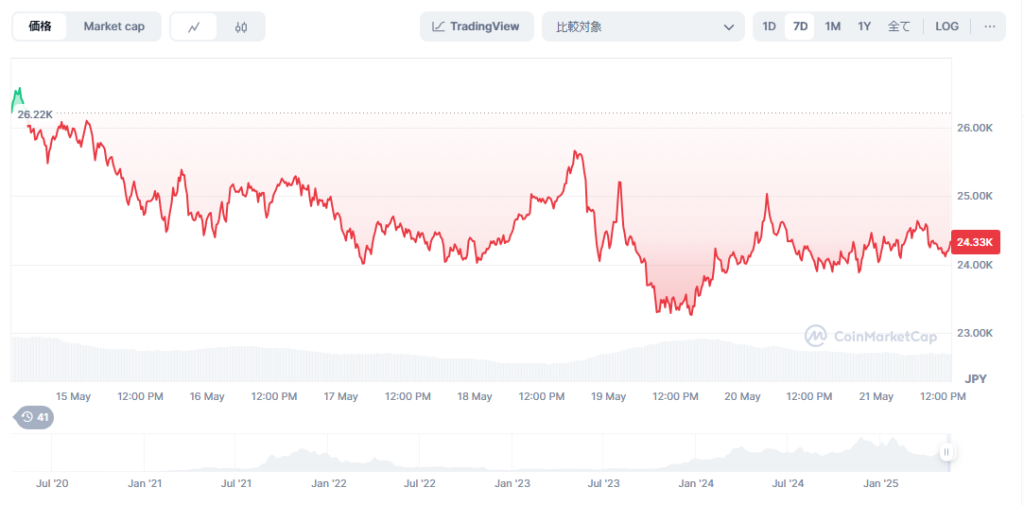Open the three-dots more options menu

pos(989,27)
